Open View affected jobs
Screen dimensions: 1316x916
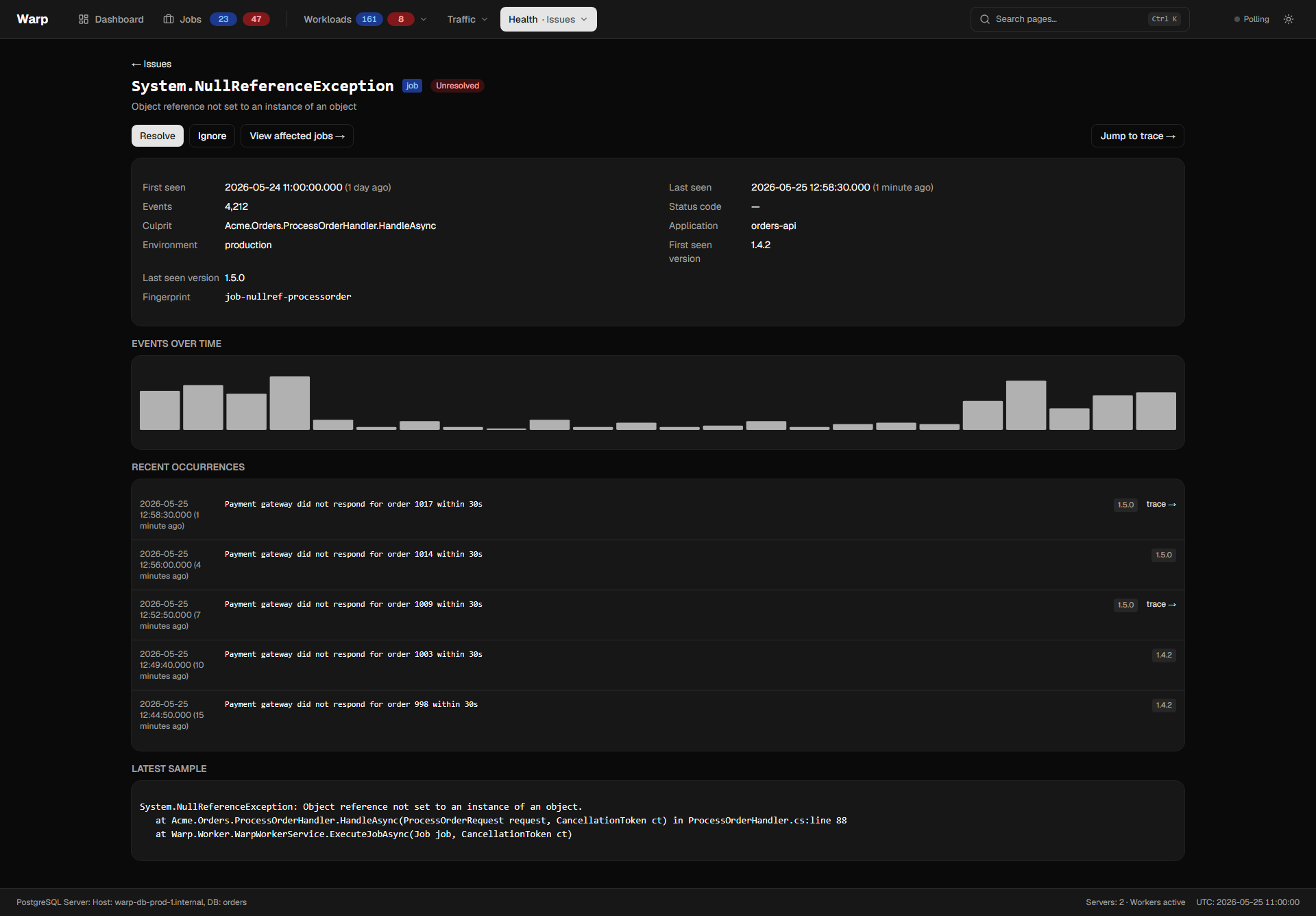[297, 136]
